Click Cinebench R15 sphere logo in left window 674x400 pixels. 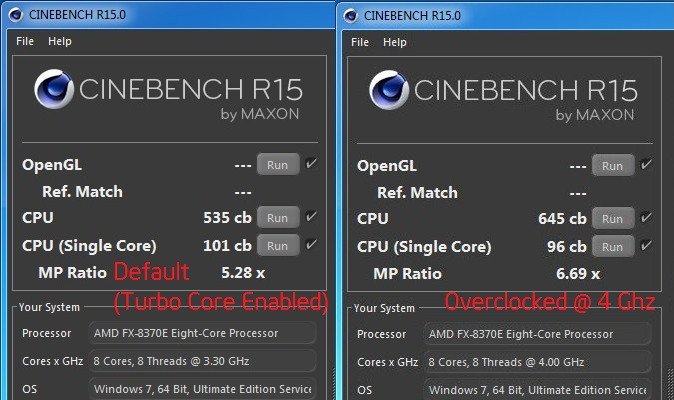[x=54, y=89]
